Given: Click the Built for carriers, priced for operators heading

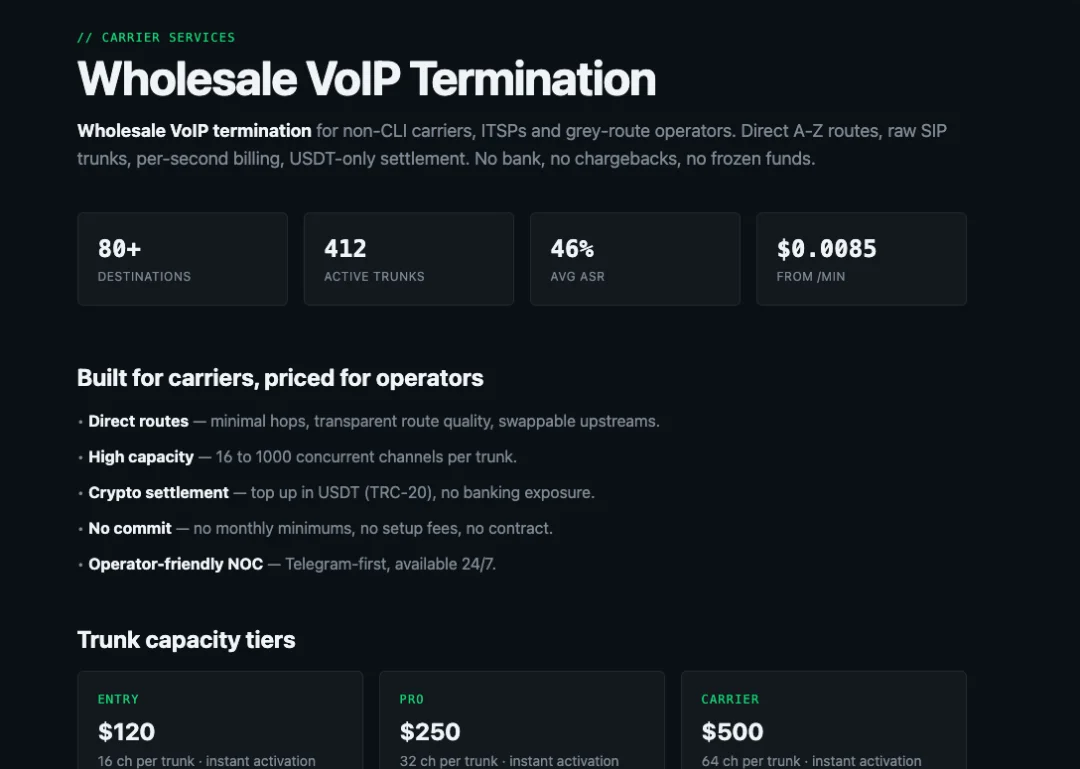Looking at the screenshot, I should [280, 378].
